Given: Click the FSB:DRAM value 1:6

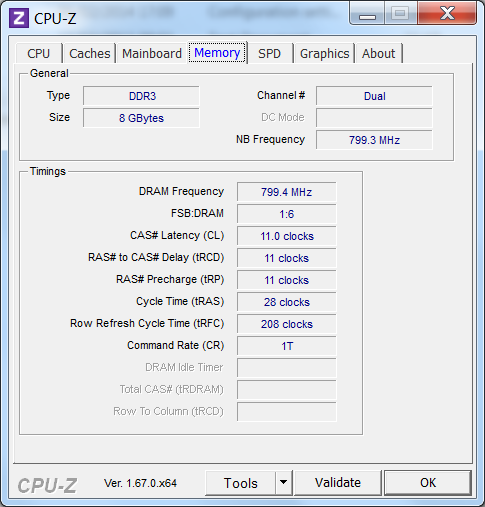Looking at the screenshot, I should [287, 214].
